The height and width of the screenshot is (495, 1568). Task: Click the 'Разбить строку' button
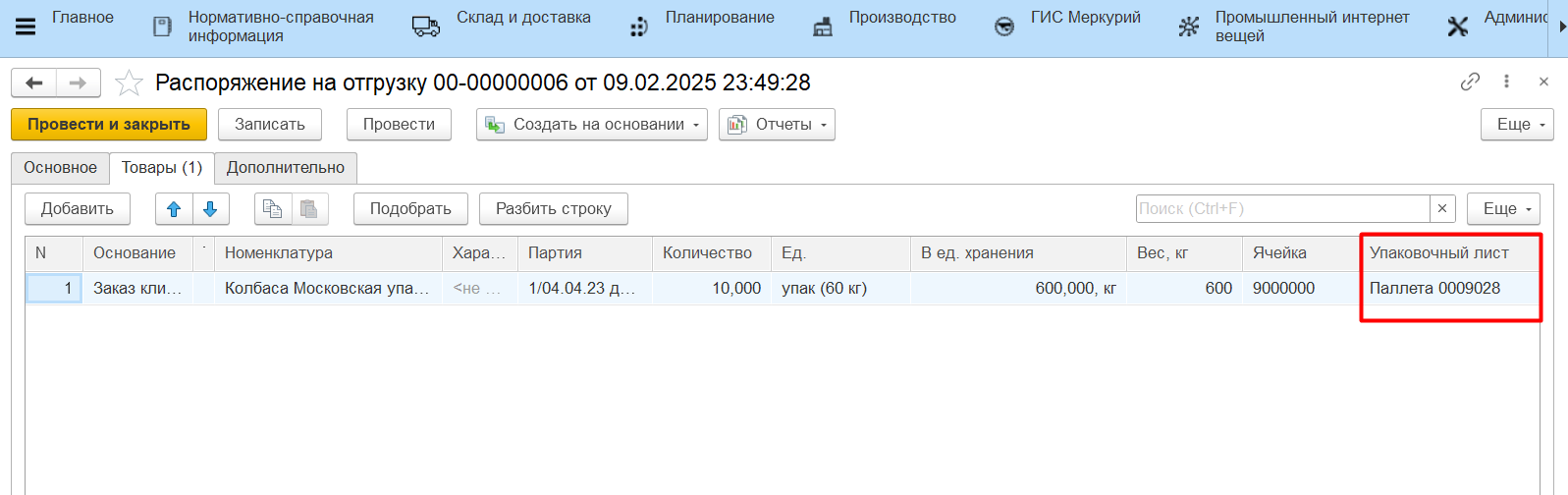[x=553, y=209]
